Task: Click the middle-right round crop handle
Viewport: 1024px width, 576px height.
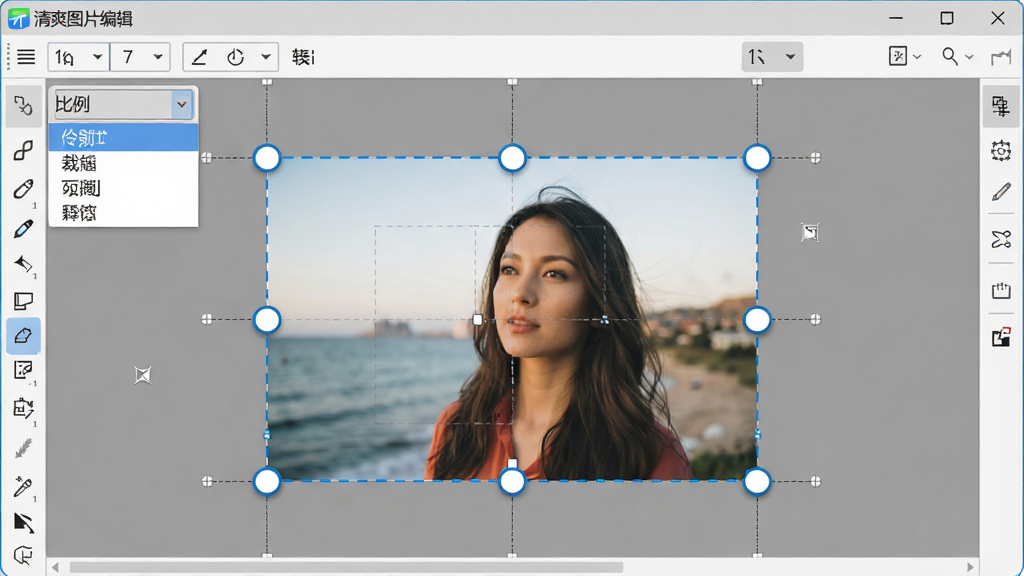Action: point(757,320)
